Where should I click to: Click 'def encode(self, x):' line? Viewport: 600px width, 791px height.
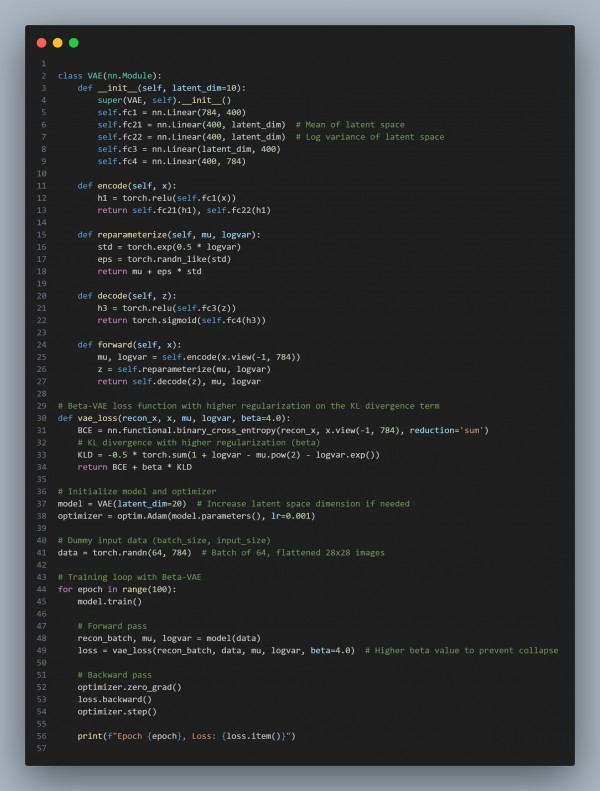point(127,186)
